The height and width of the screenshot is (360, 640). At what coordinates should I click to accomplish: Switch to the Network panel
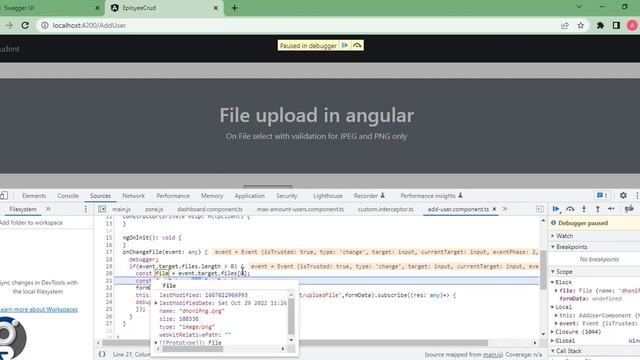133,196
